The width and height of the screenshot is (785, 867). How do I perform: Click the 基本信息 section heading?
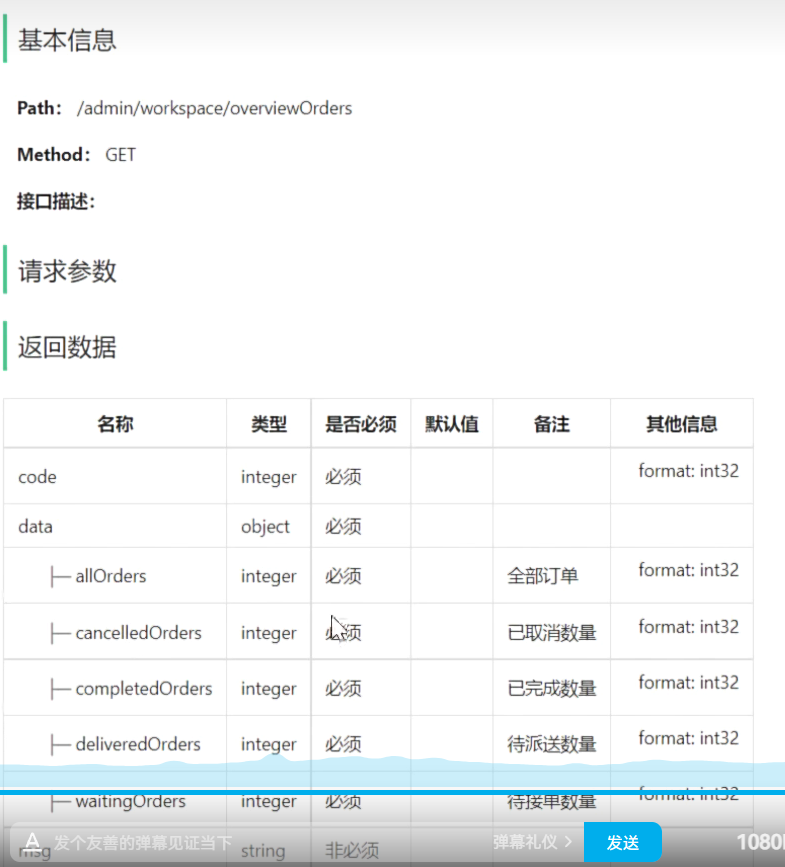click(x=67, y=40)
